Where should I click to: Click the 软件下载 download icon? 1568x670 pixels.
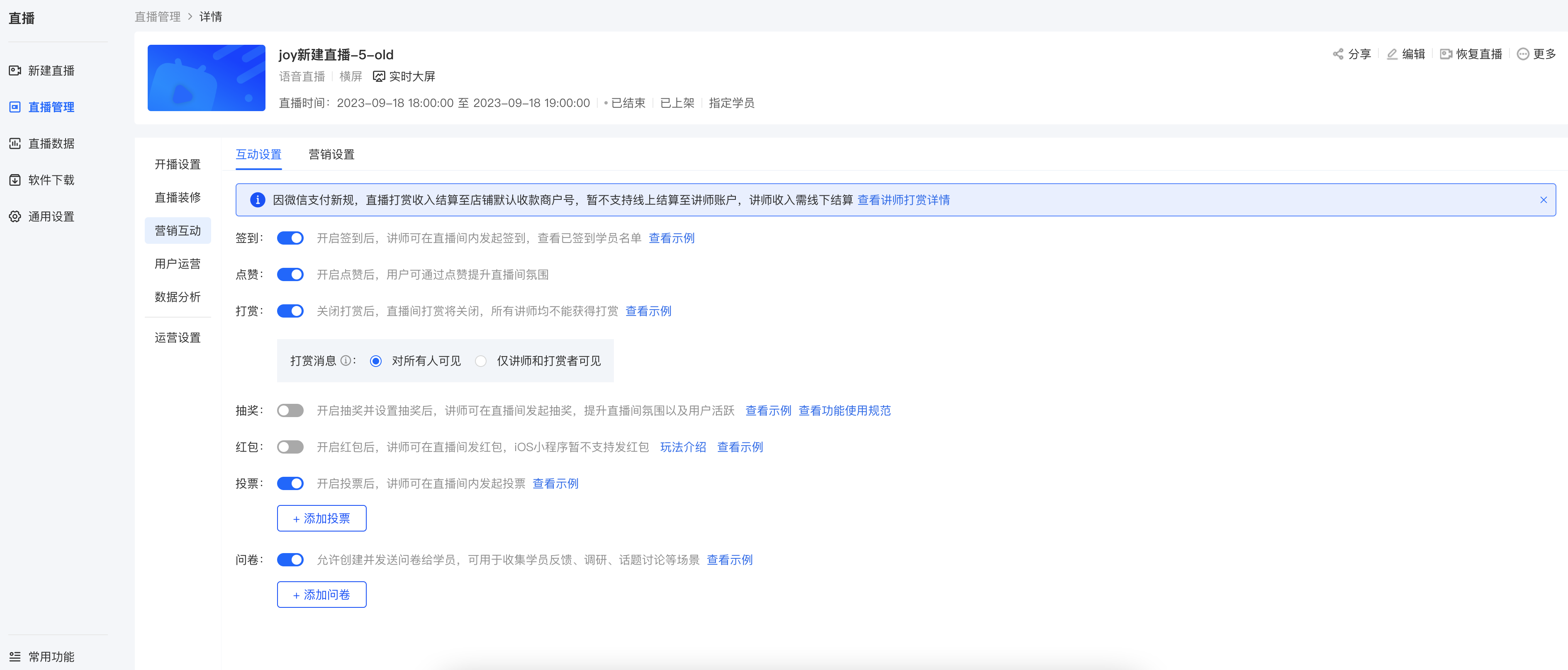tap(15, 180)
